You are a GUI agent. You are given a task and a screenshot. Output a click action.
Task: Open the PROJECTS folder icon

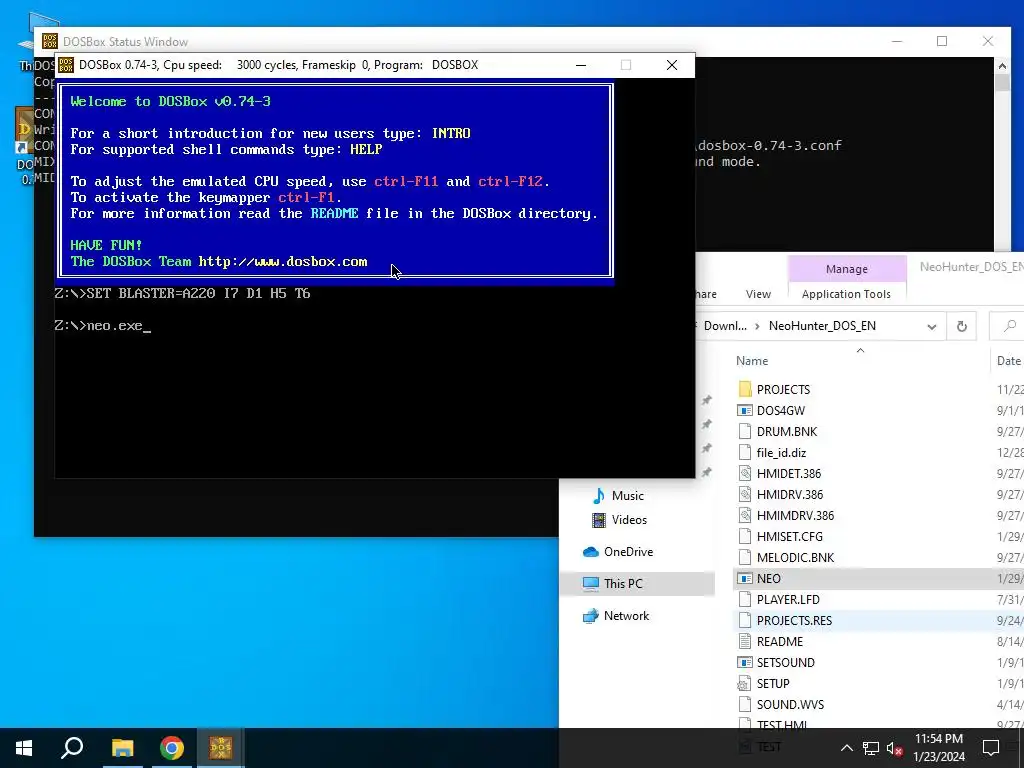tap(744, 389)
